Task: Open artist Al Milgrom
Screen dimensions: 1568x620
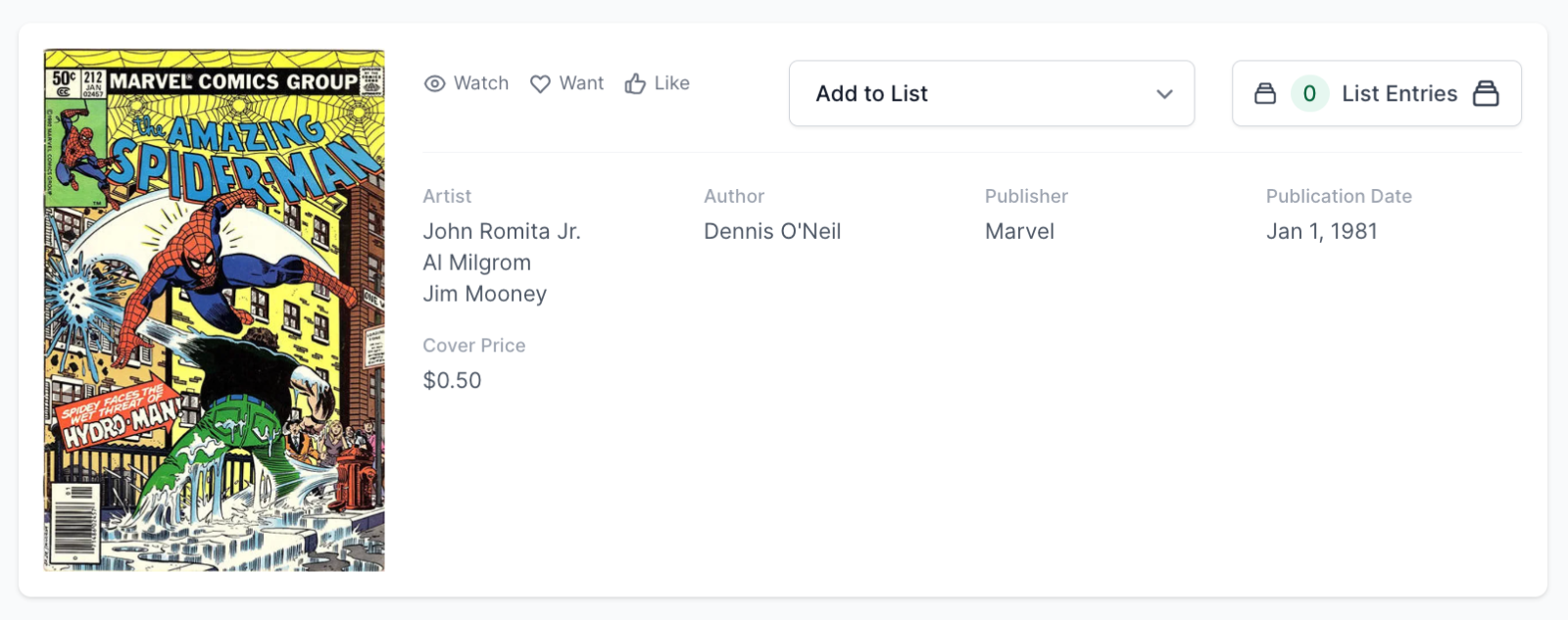Action: point(477,262)
